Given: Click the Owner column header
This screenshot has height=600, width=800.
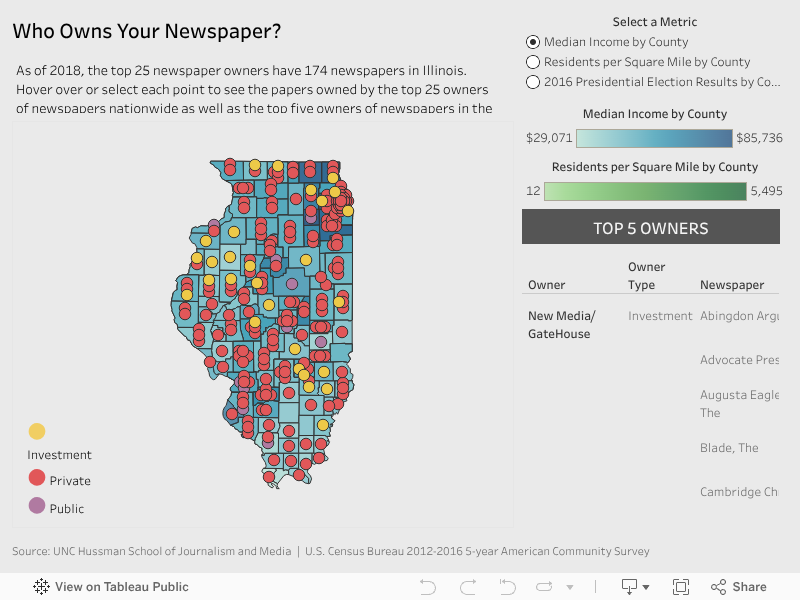Looking at the screenshot, I should [547, 285].
